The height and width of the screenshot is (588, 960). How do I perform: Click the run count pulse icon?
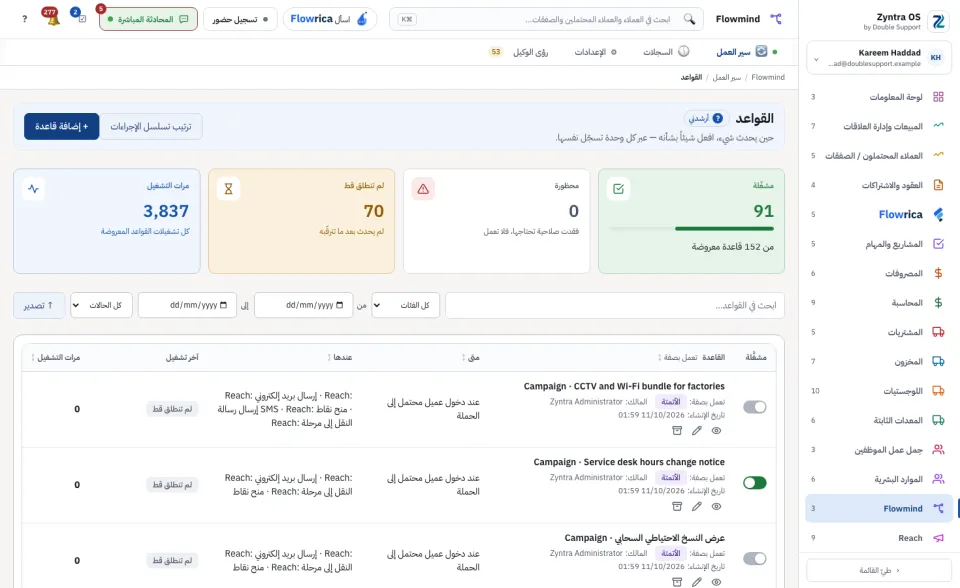pos(34,189)
